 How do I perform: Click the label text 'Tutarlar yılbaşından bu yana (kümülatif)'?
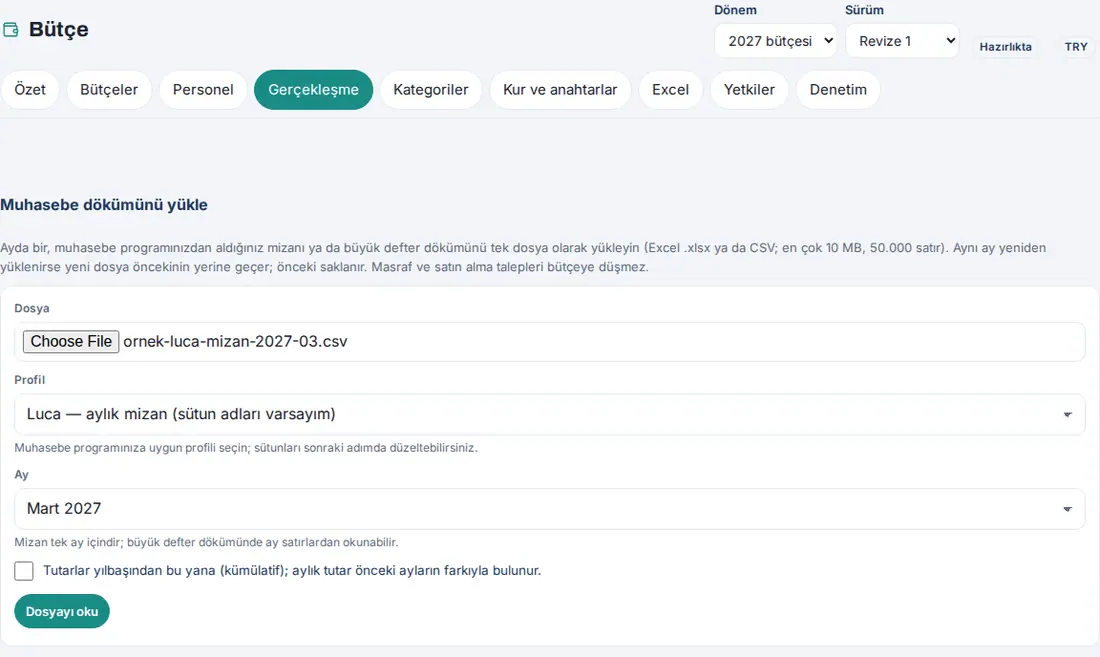point(166,571)
